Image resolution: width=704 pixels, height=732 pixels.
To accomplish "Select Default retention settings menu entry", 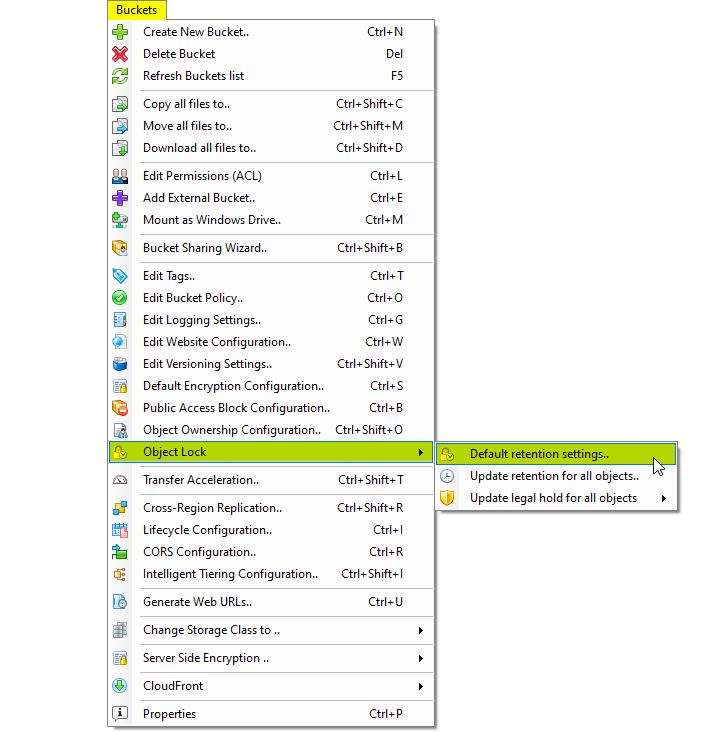I will tap(539, 454).
